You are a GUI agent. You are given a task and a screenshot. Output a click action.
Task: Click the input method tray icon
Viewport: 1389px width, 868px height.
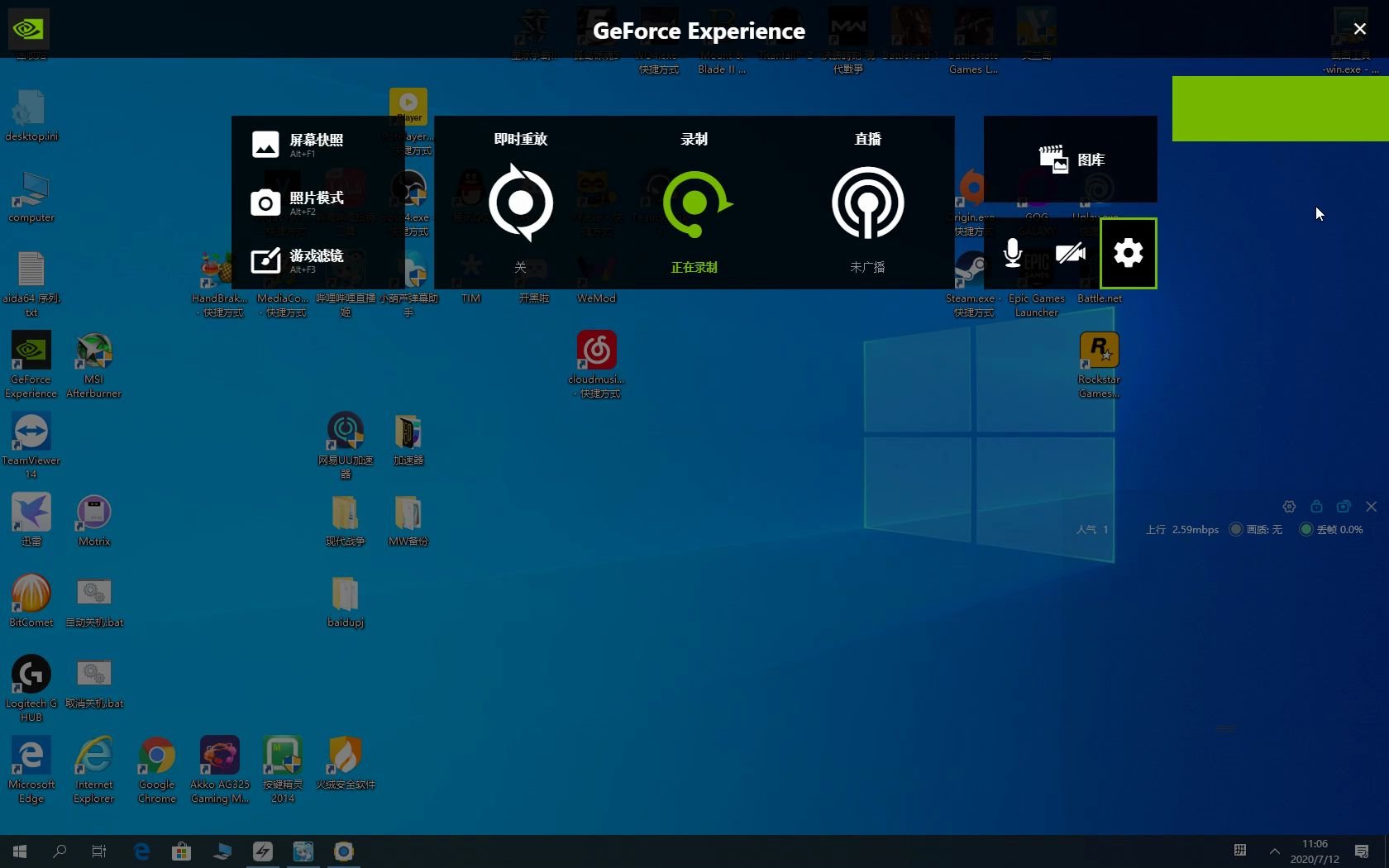tap(1240, 850)
